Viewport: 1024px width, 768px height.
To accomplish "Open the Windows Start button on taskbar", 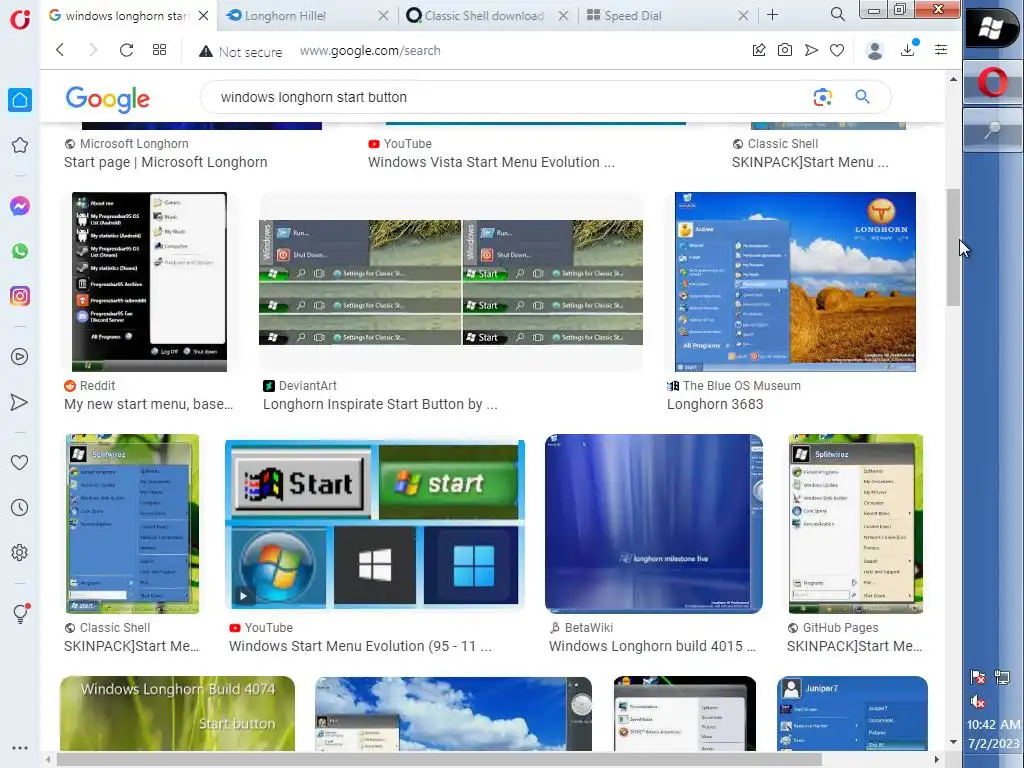I will (x=992, y=27).
